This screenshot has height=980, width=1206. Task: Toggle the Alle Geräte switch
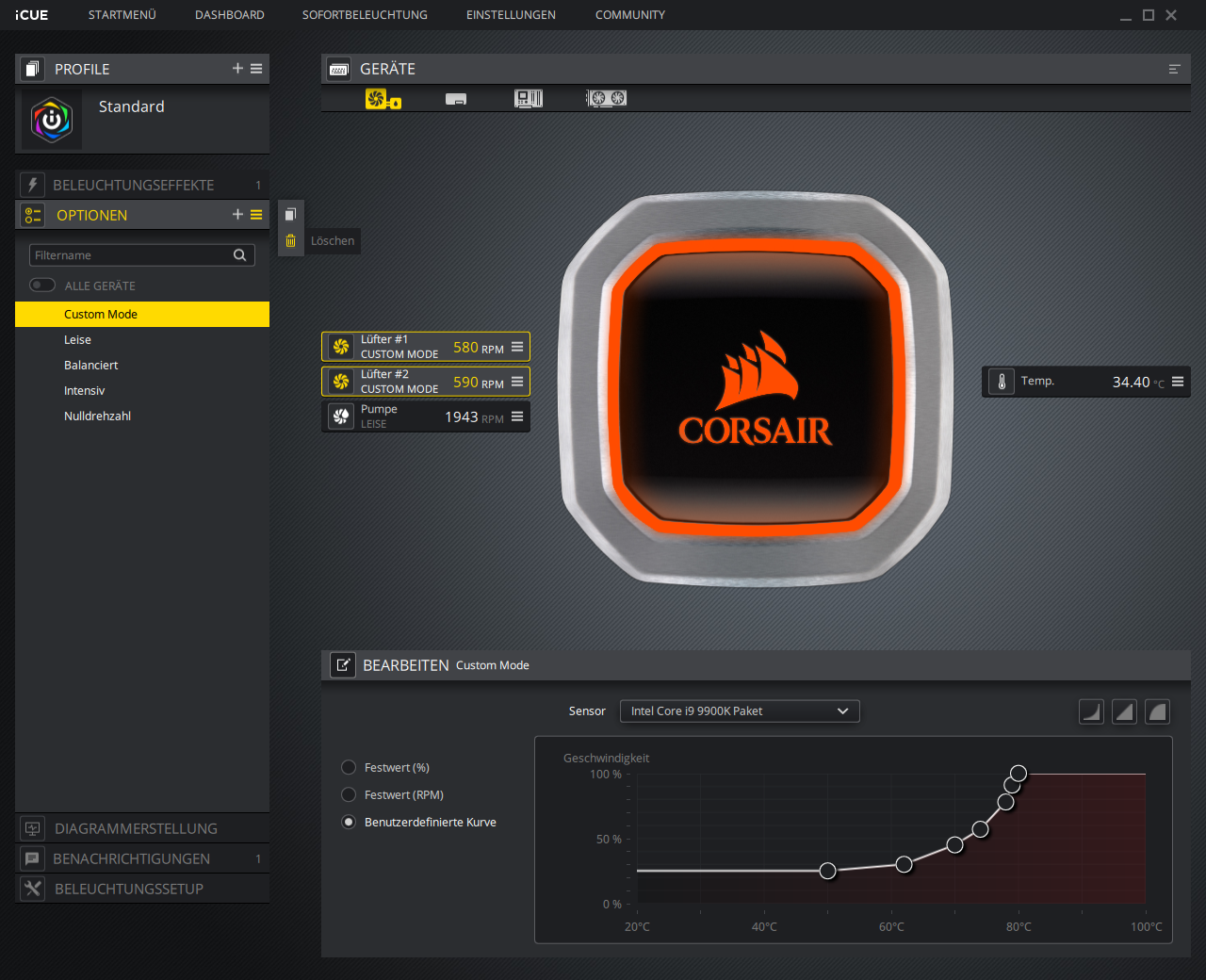(42, 285)
